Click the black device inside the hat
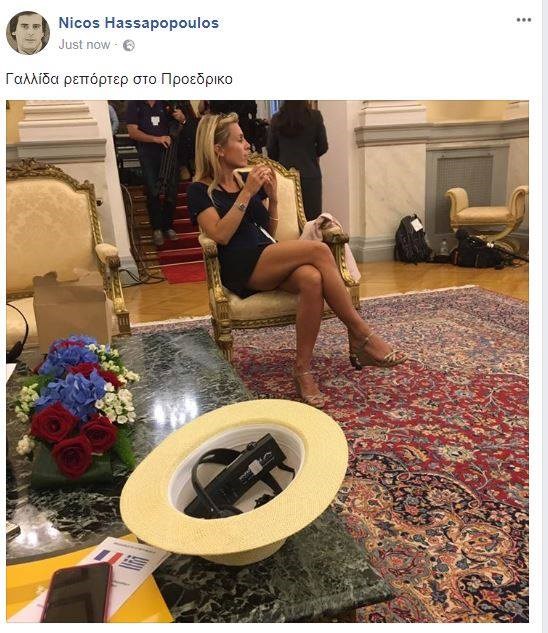This screenshot has width=548, height=633. 238,476
